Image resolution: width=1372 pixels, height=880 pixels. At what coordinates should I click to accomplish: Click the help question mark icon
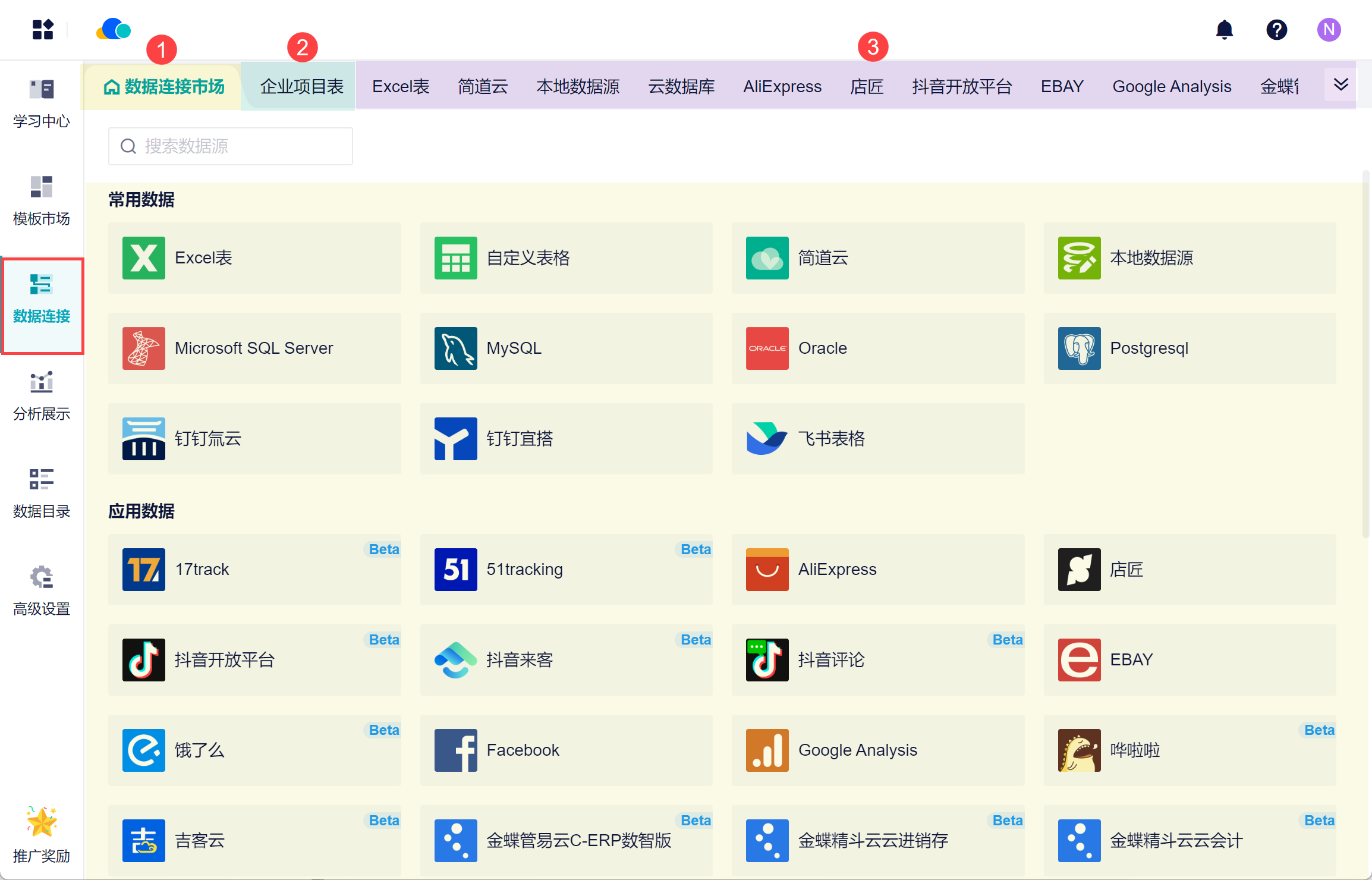(x=1276, y=30)
